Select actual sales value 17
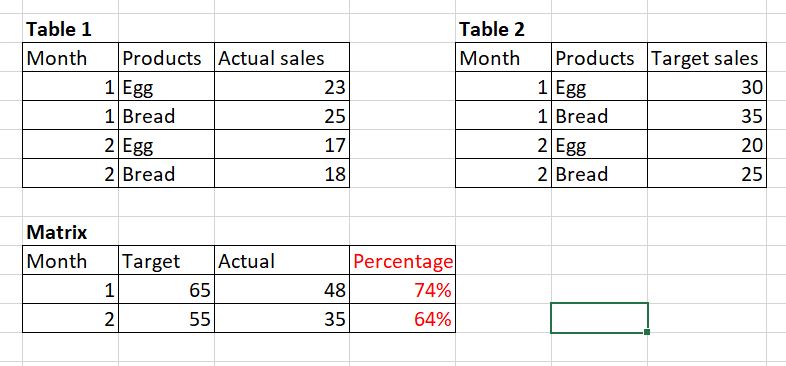 point(282,145)
